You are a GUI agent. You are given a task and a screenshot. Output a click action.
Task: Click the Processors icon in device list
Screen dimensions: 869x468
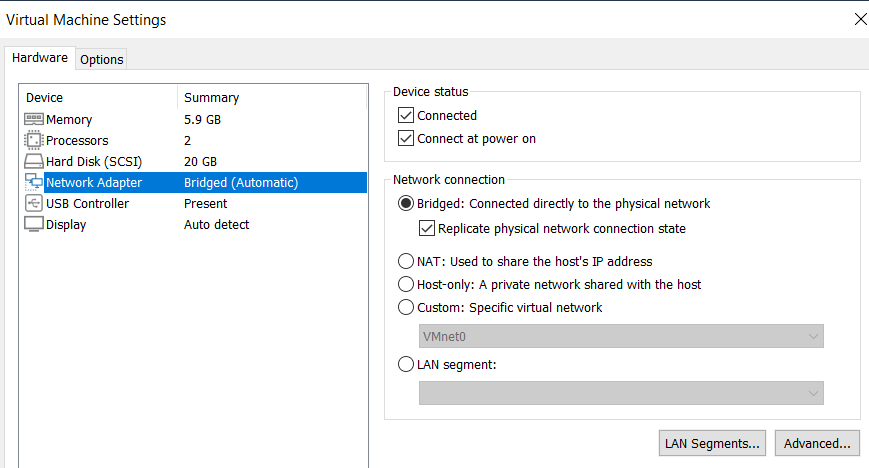point(33,141)
